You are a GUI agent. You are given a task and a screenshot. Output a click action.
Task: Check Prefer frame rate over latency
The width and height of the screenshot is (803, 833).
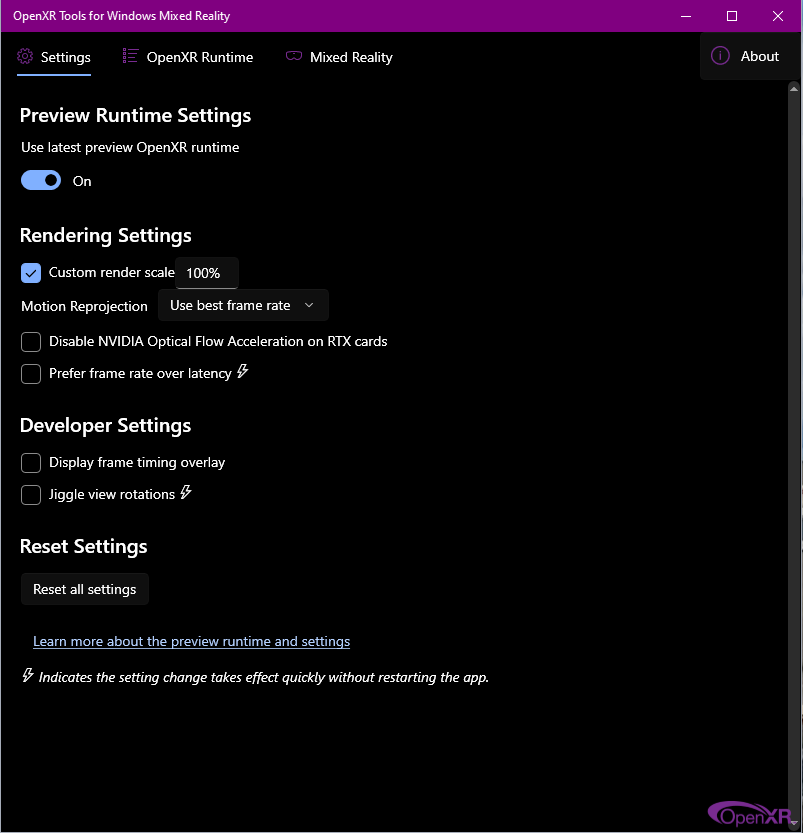pos(31,374)
